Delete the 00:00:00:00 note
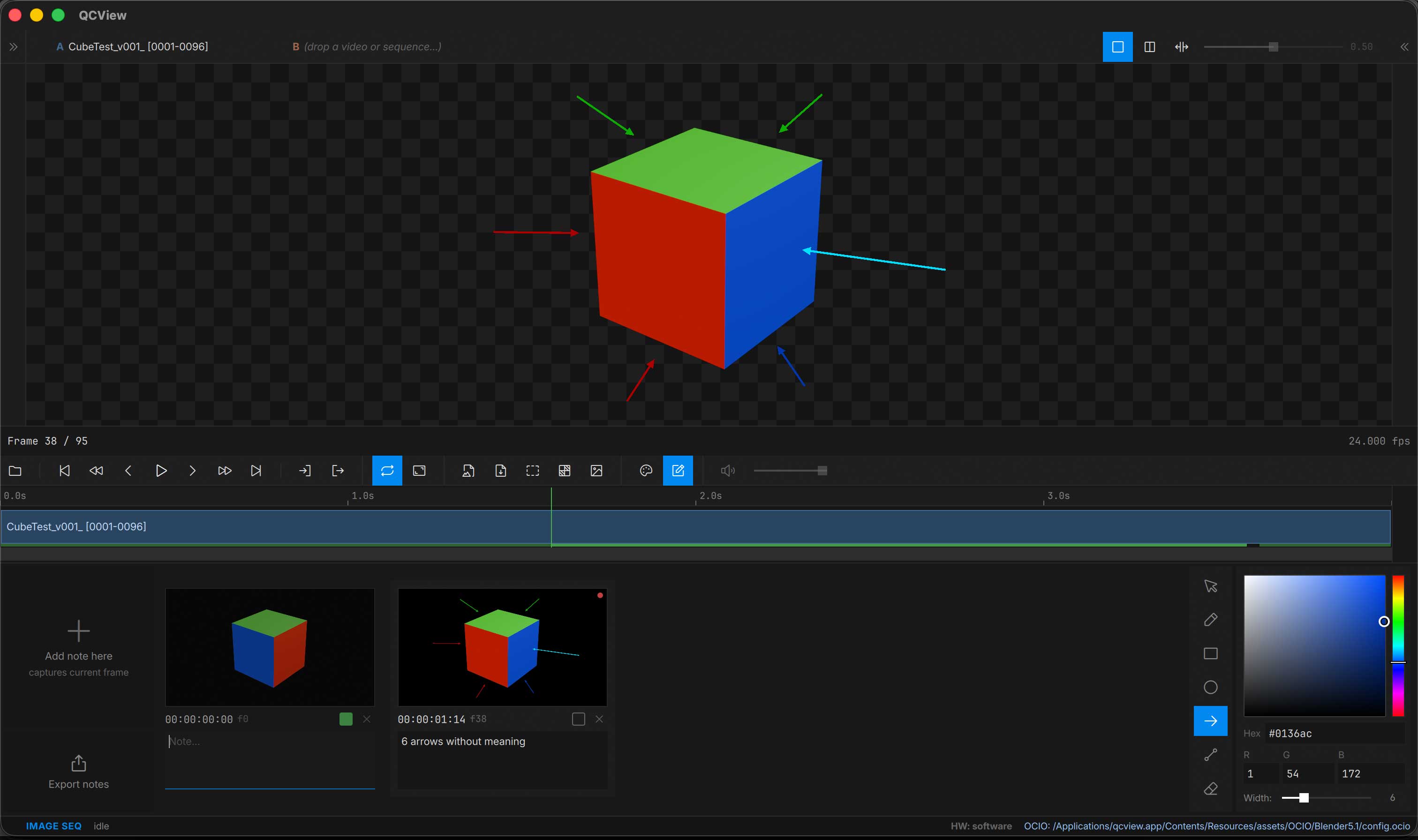 (x=367, y=720)
